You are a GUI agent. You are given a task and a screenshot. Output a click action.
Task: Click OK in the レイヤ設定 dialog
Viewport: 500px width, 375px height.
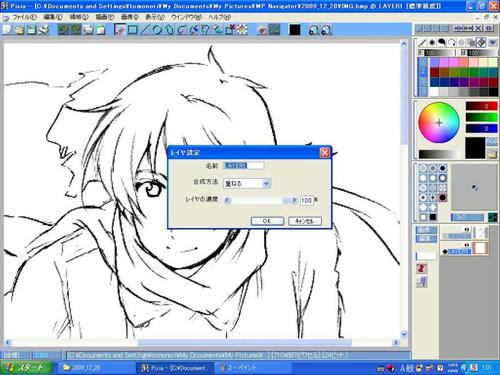coord(267,221)
